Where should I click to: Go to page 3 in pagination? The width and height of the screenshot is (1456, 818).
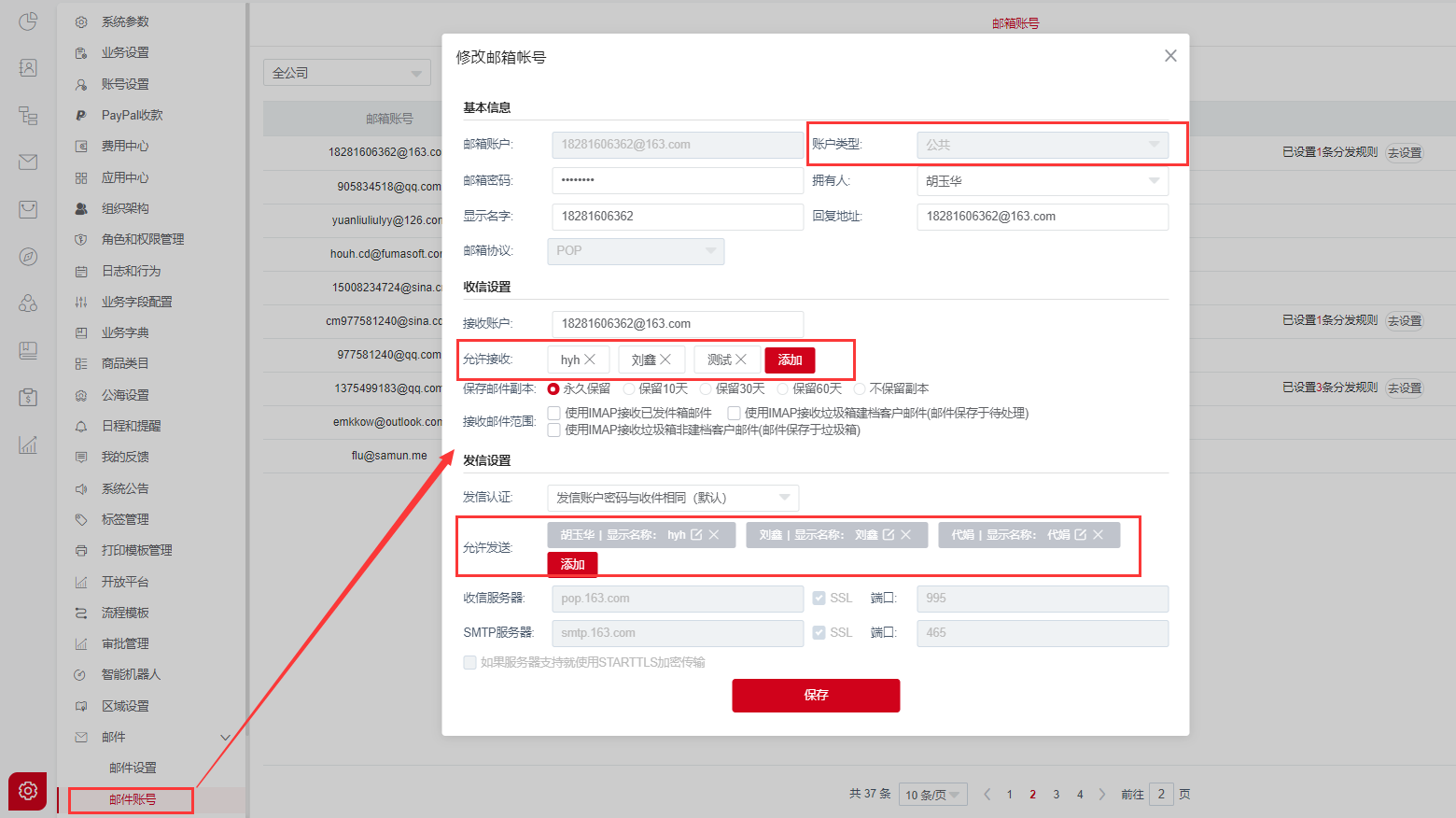pos(1057,795)
